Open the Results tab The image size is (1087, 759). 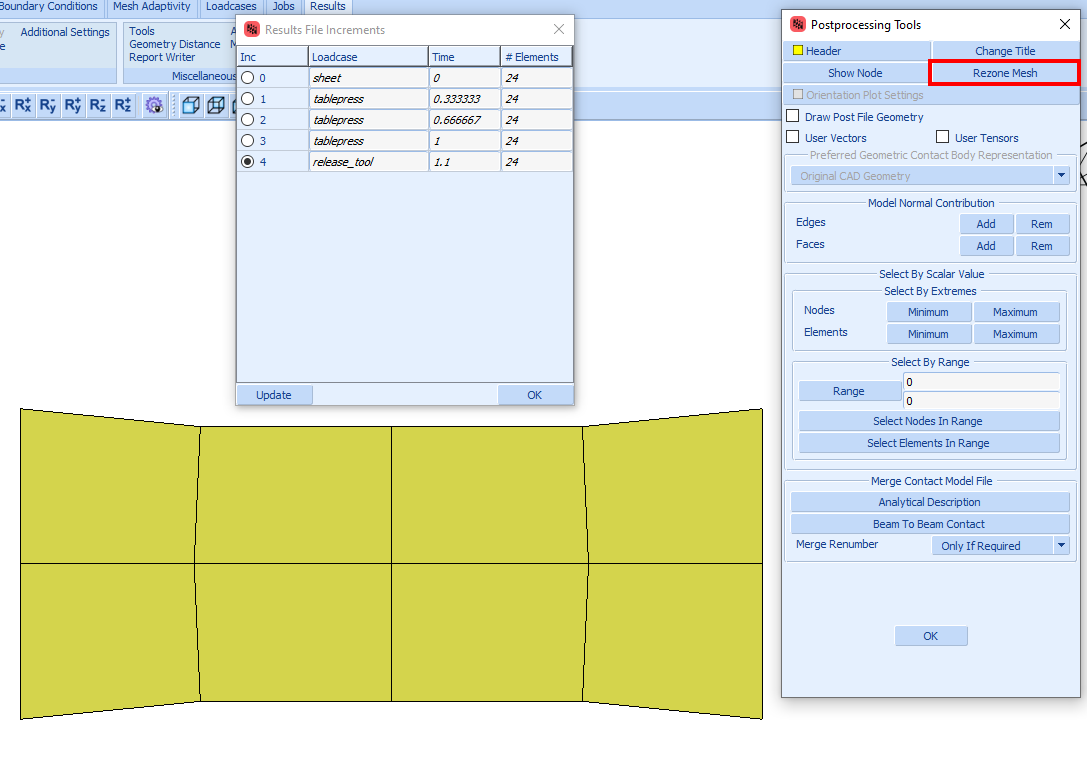pos(327,7)
